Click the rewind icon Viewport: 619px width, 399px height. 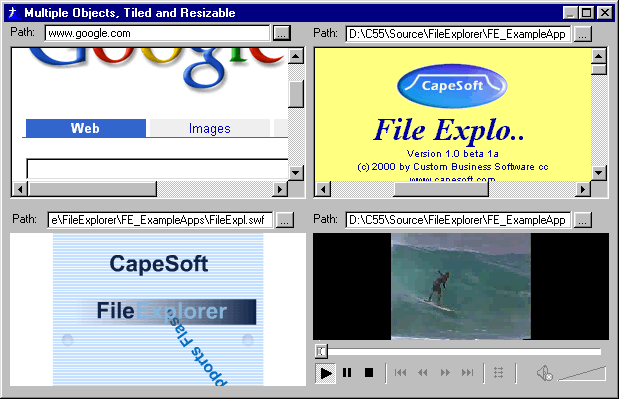point(423,373)
